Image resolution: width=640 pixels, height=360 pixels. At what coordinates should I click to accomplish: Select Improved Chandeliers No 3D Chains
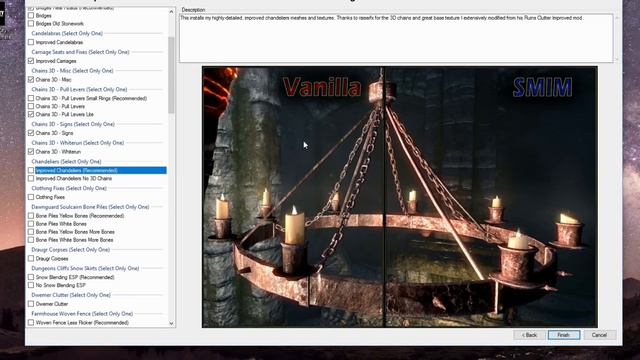31,178
